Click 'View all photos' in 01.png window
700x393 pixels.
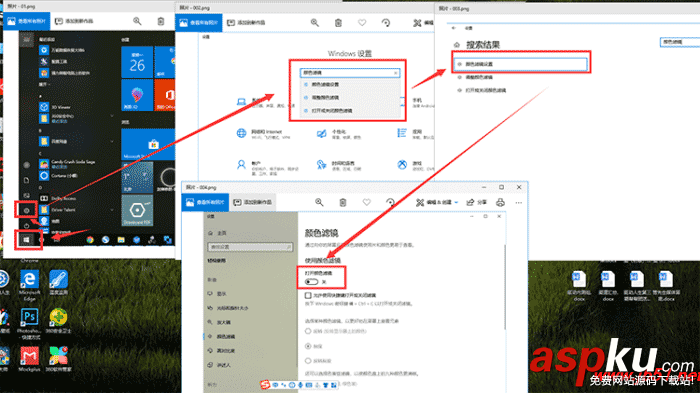click(x=27, y=21)
